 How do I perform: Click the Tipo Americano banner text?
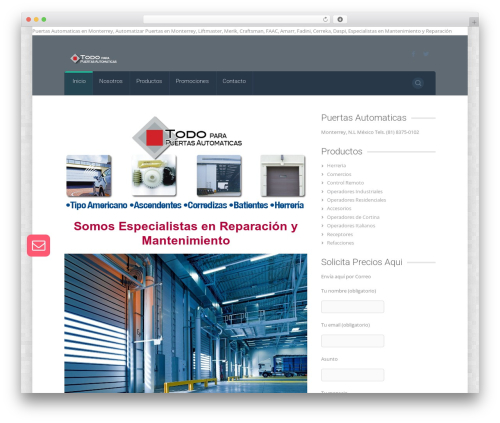coord(97,205)
